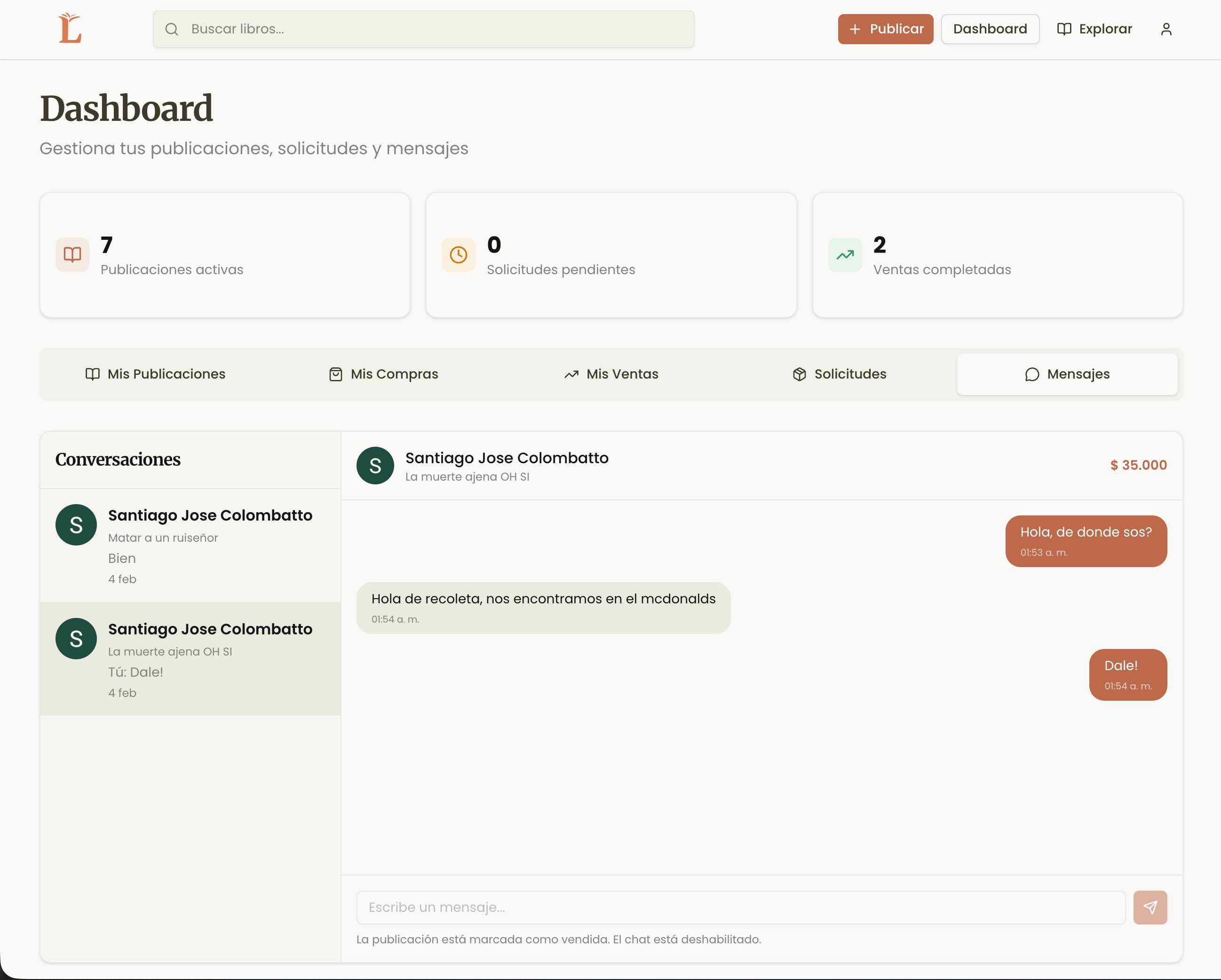Click the paper plane send icon
The height and width of the screenshot is (980, 1221).
click(x=1150, y=907)
